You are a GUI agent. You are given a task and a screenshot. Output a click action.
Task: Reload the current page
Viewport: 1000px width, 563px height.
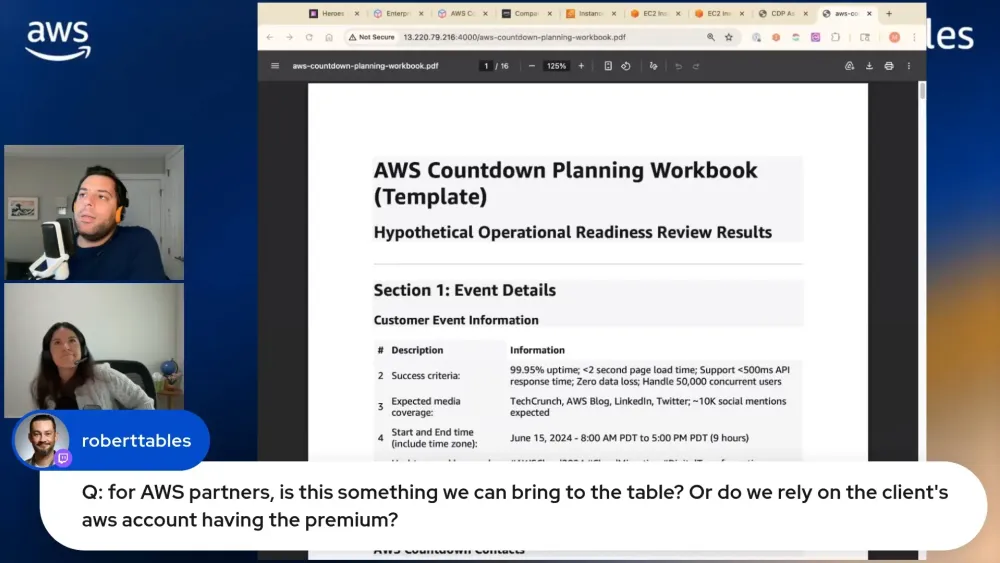point(309,37)
